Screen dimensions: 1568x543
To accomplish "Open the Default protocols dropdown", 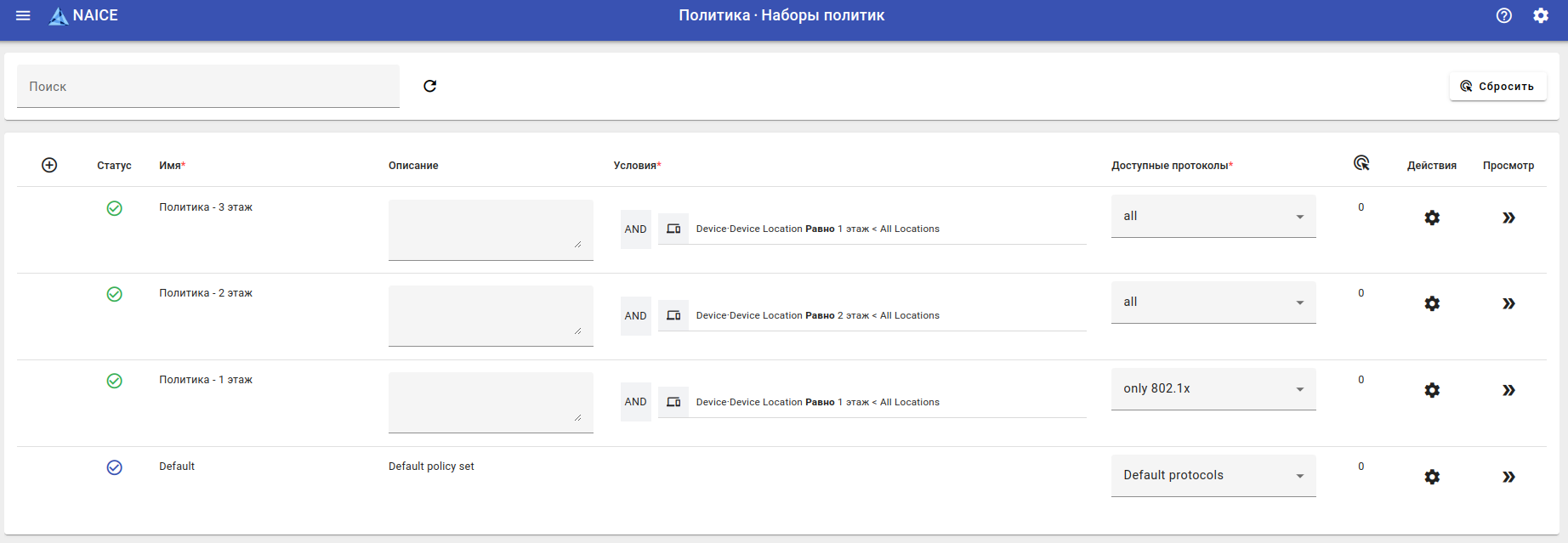I will (x=1213, y=476).
